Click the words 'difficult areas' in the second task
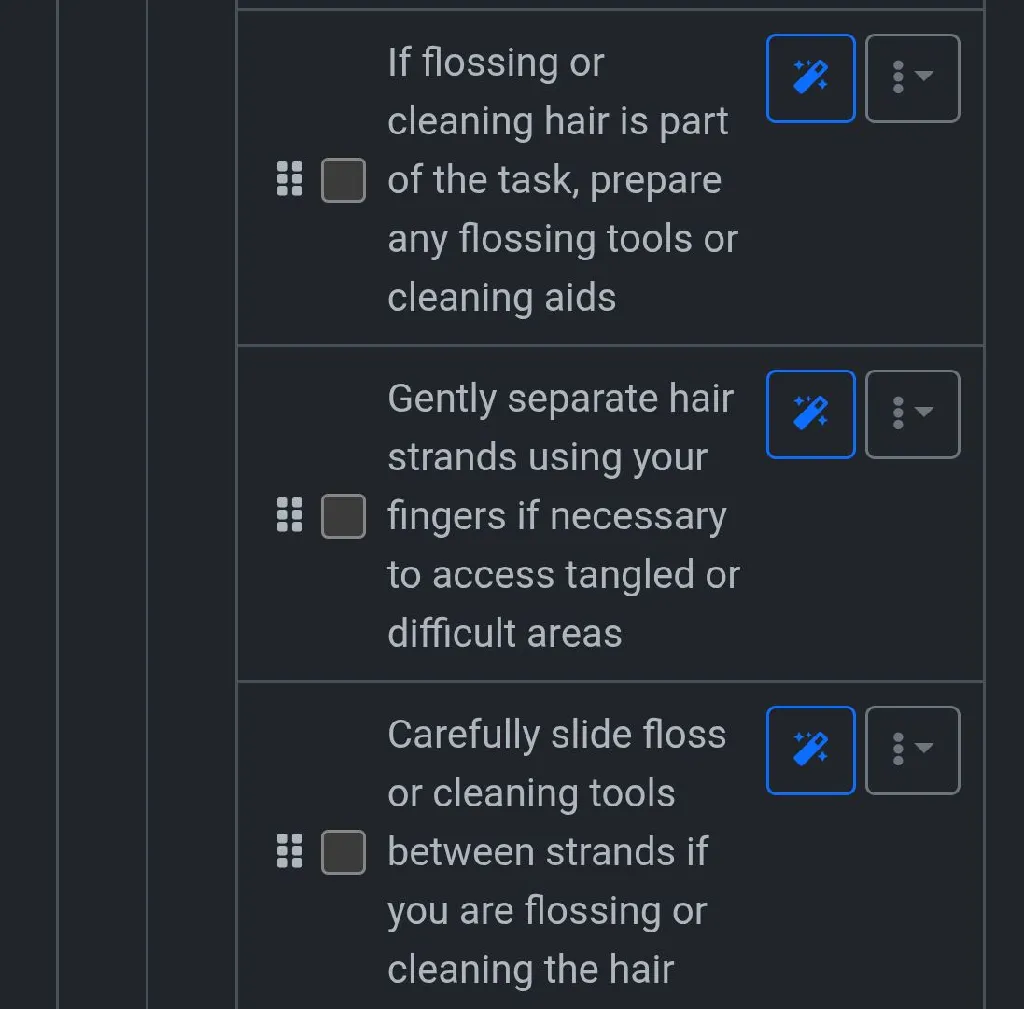Viewport: 1024px width, 1009px height. (x=504, y=633)
